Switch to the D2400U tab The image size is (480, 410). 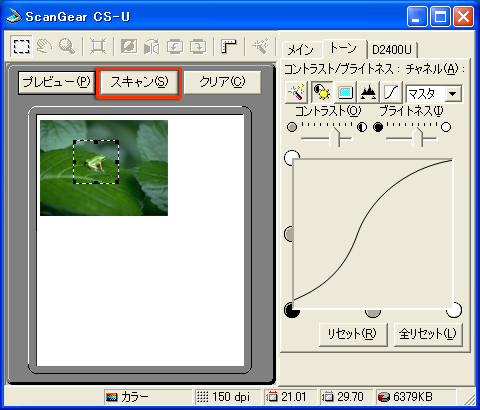click(391, 50)
